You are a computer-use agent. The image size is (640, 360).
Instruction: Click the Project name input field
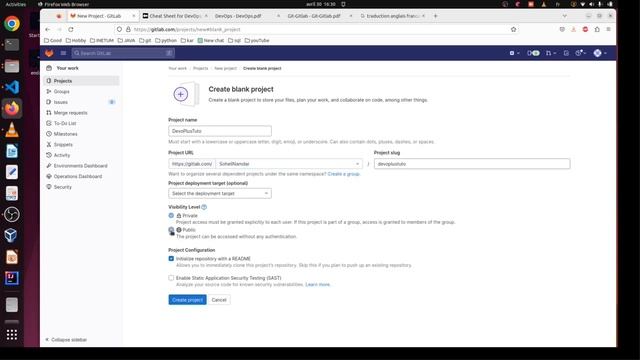[x=220, y=131]
